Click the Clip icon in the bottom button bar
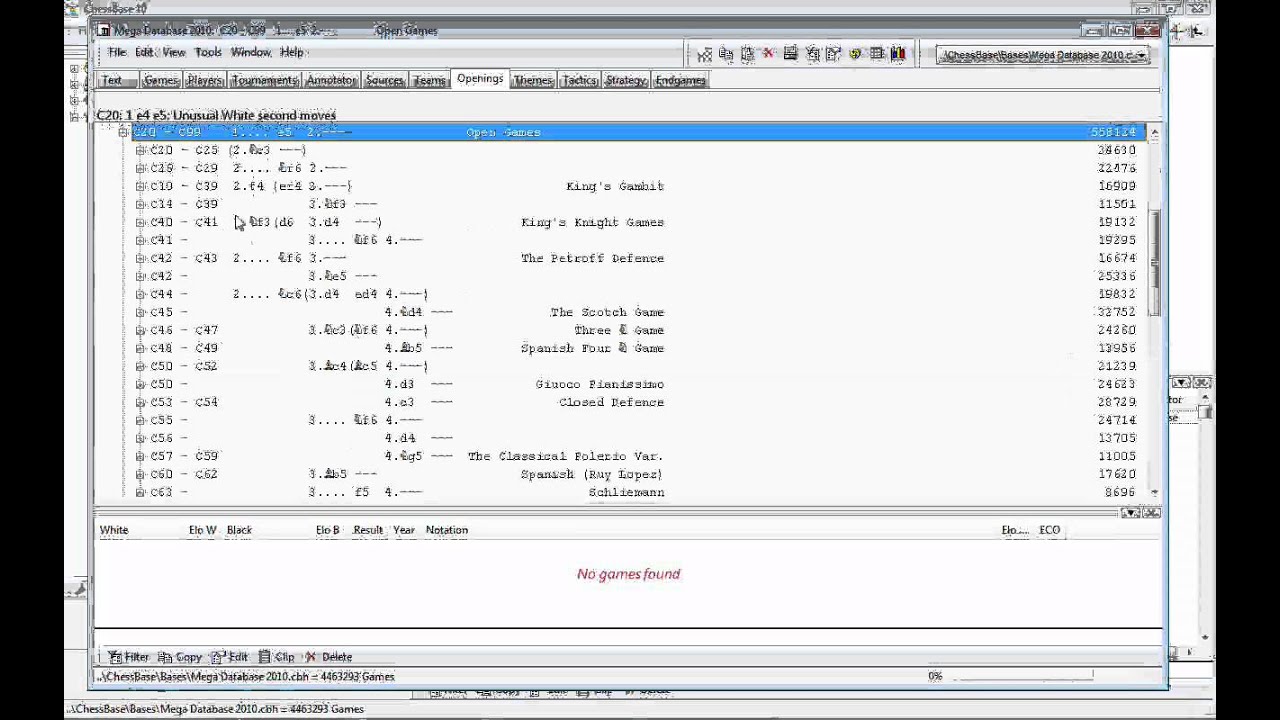This screenshot has width=1280, height=720. 264,657
